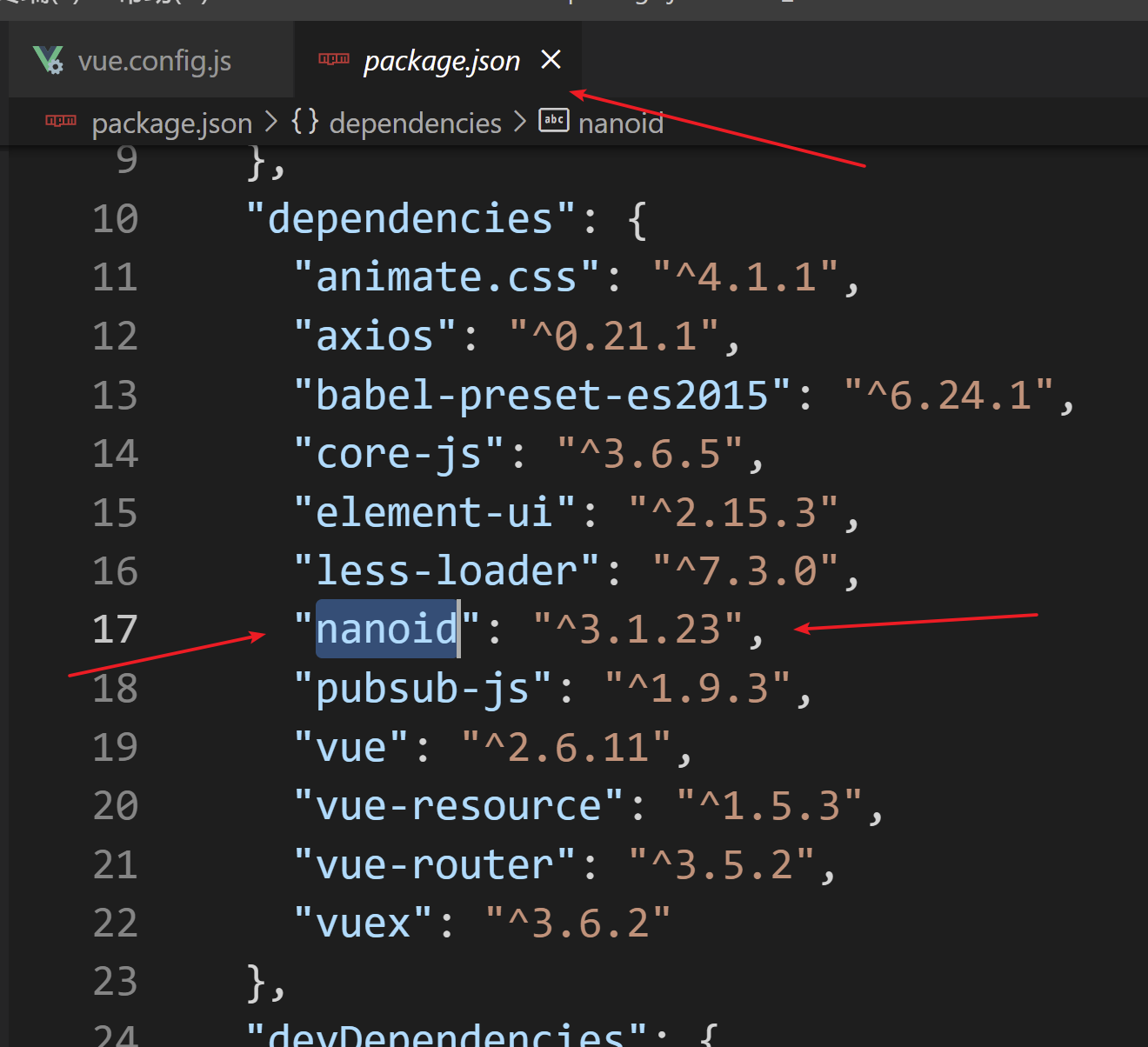Select the package.json editor tab
1148x1047 pixels.
[438, 60]
